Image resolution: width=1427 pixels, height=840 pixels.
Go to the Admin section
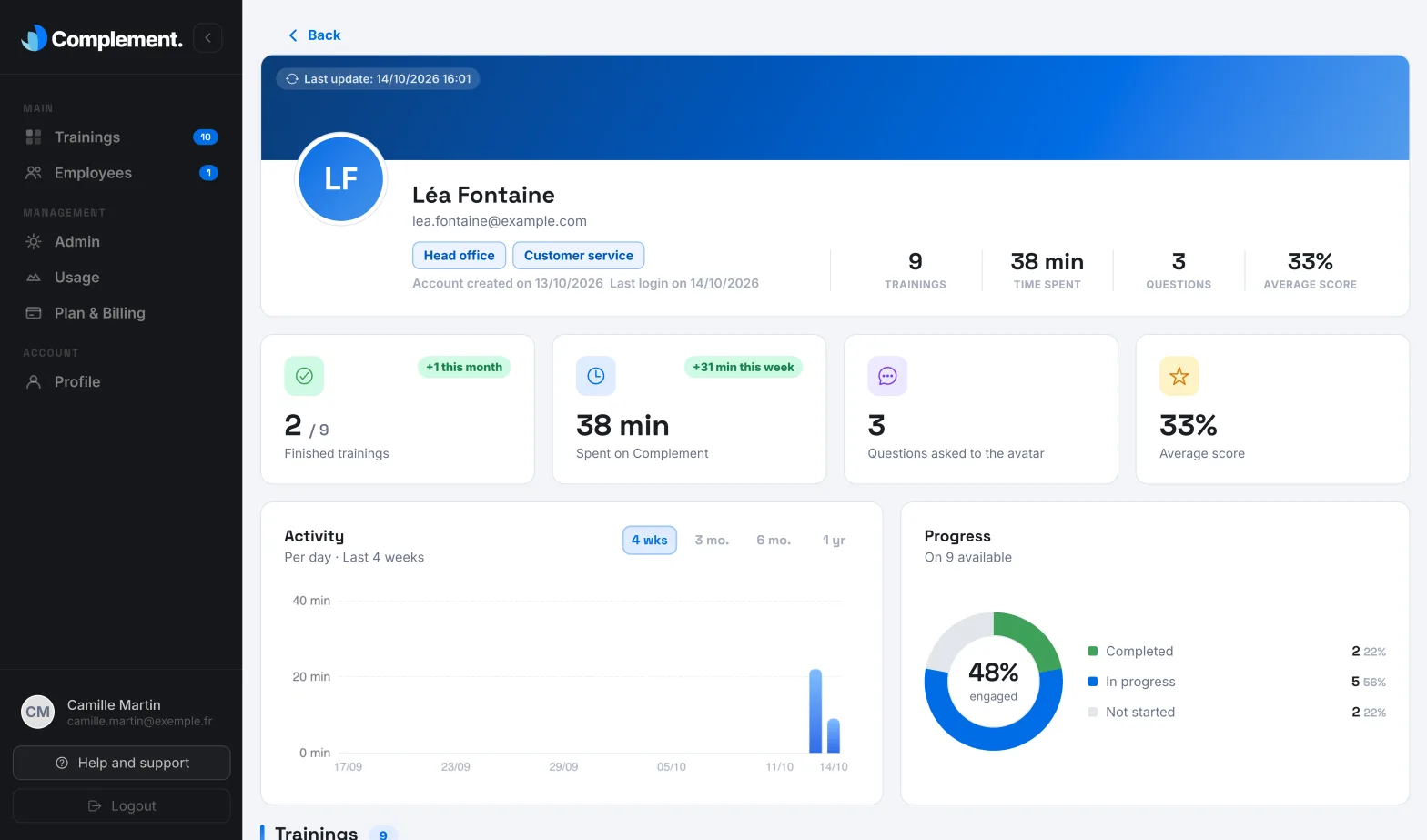pyautogui.click(x=121, y=242)
